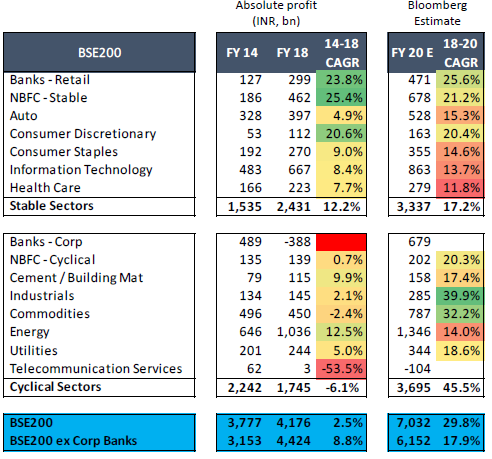The width and height of the screenshot is (492, 459).
Task: Click the Health Care label
Action: (x=45, y=188)
